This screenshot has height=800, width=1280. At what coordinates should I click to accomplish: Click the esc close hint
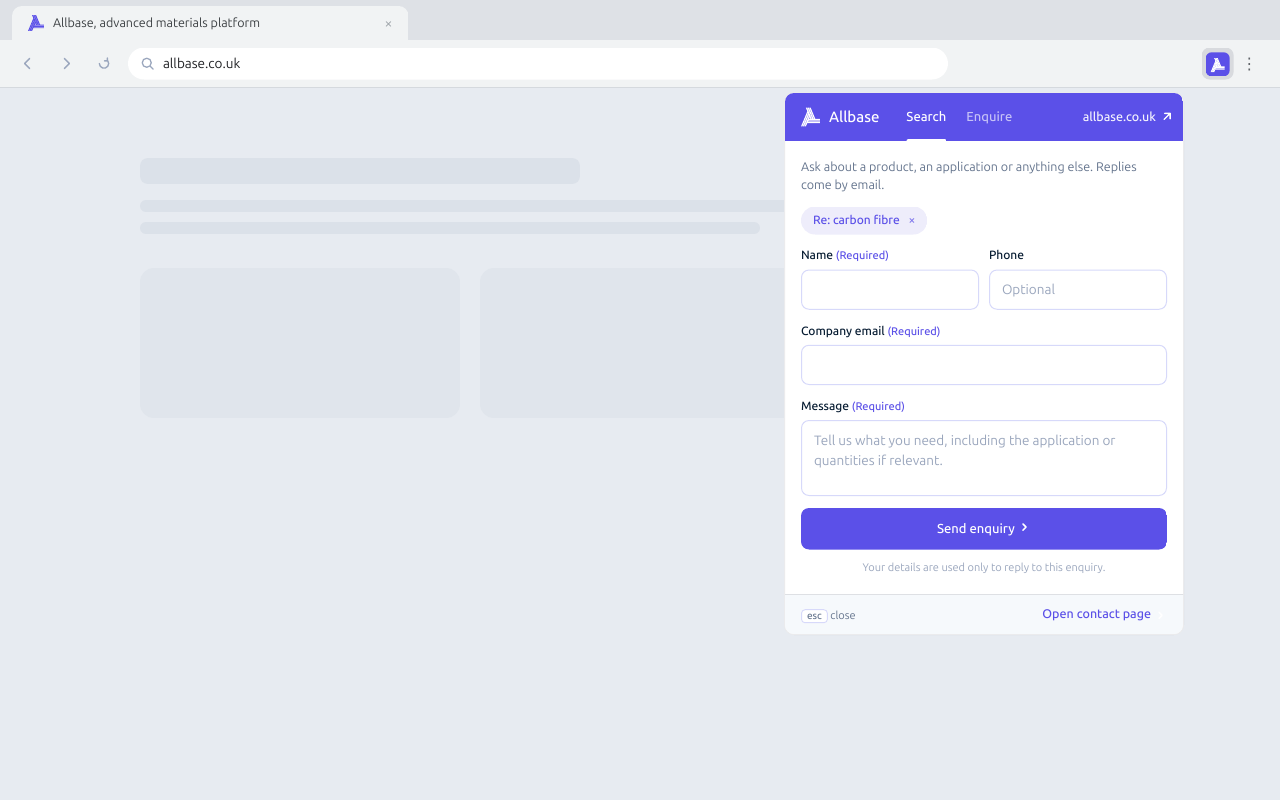coord(828,615)
